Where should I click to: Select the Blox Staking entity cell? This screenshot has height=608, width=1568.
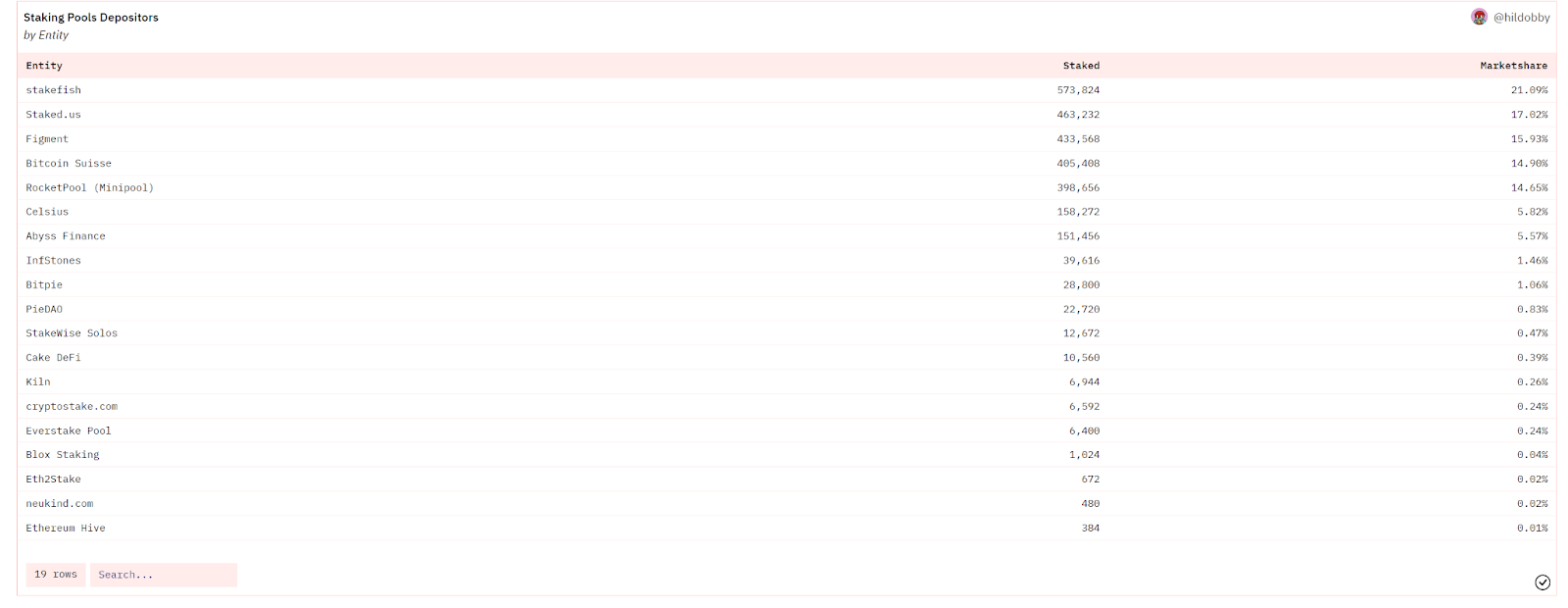click(63, 455)
